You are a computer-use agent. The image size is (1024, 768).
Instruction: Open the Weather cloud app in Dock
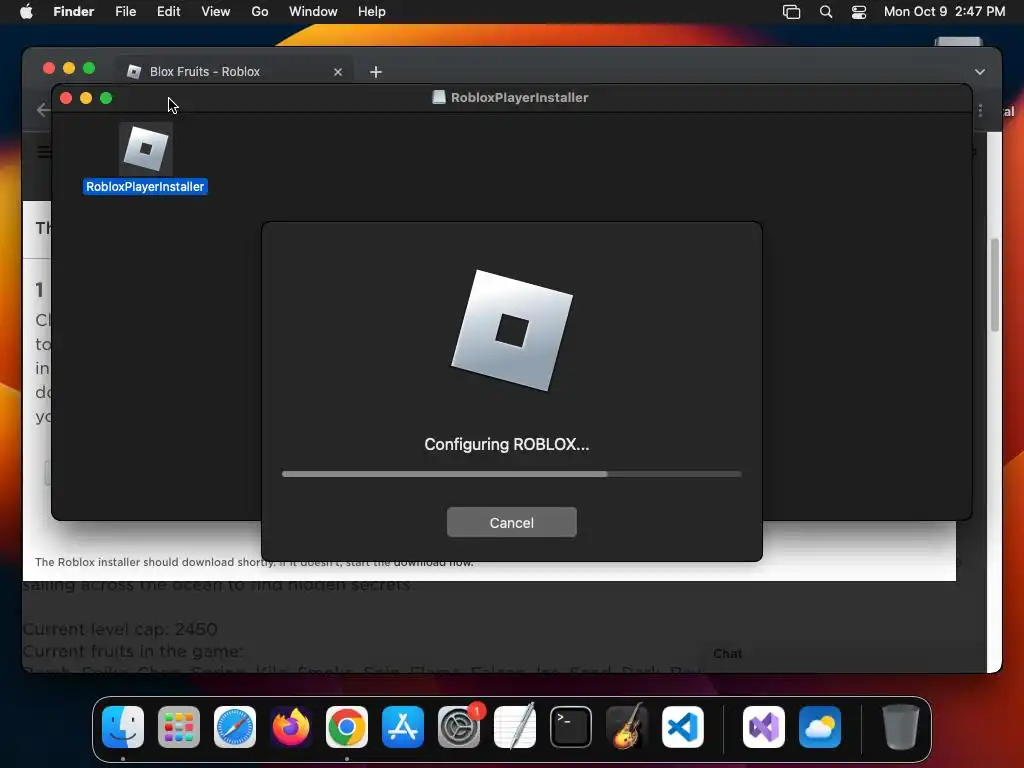click(820, 727)
